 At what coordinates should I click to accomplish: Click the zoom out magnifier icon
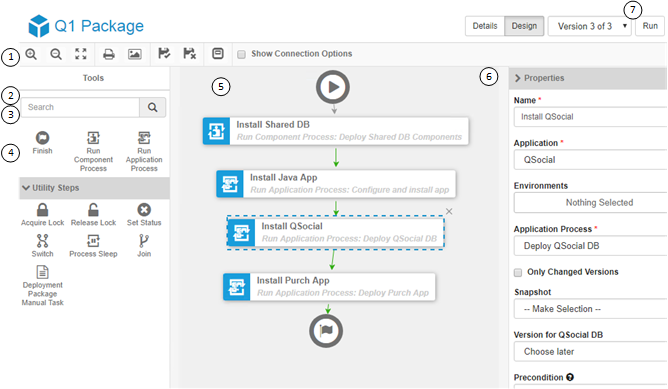(x=56, y=54)
